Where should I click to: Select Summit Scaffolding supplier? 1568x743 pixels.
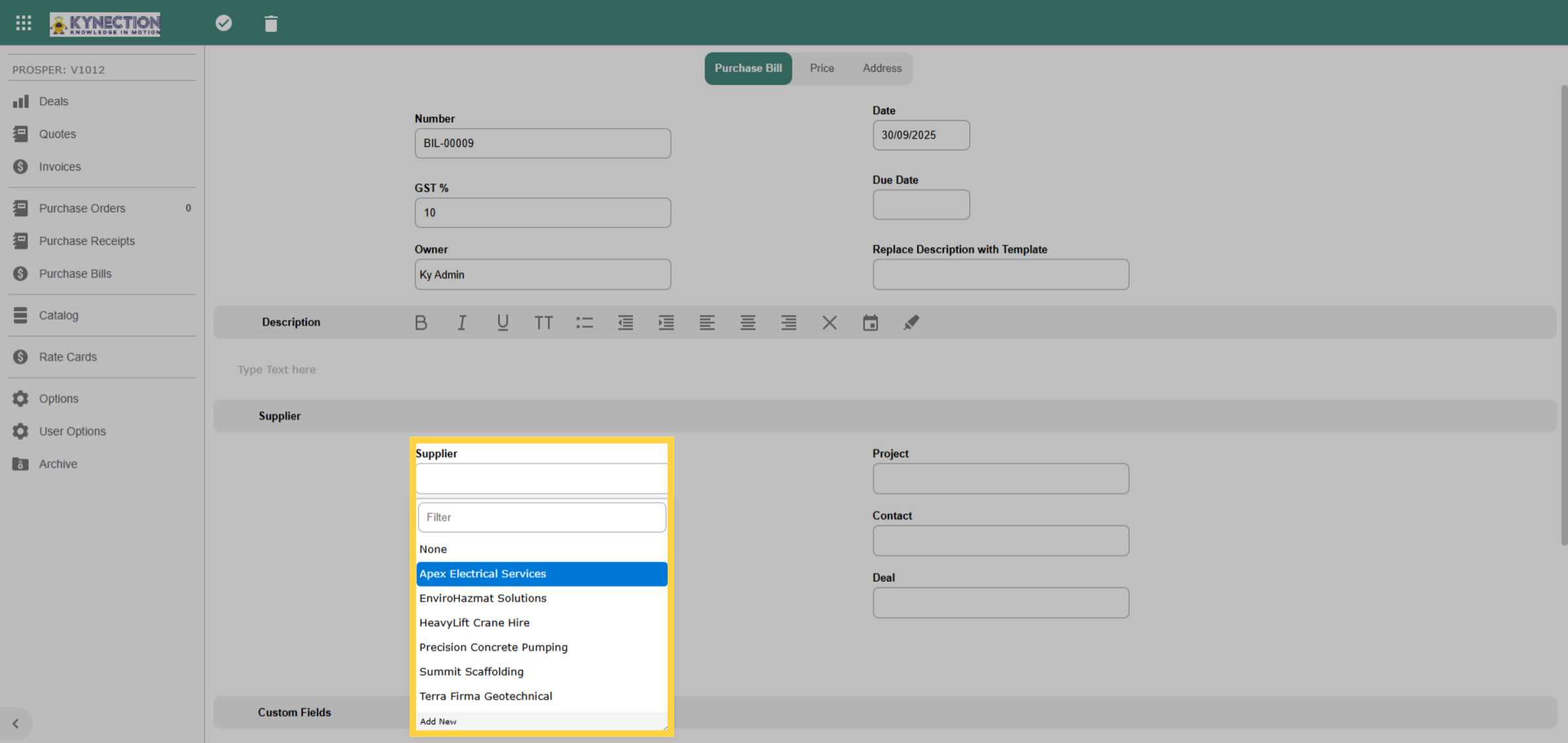[x=542, y=672]
